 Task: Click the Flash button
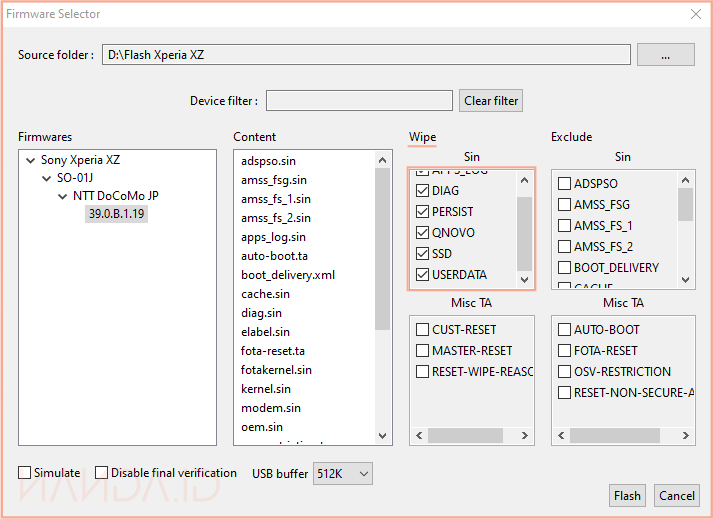click(x=627, y=495)
